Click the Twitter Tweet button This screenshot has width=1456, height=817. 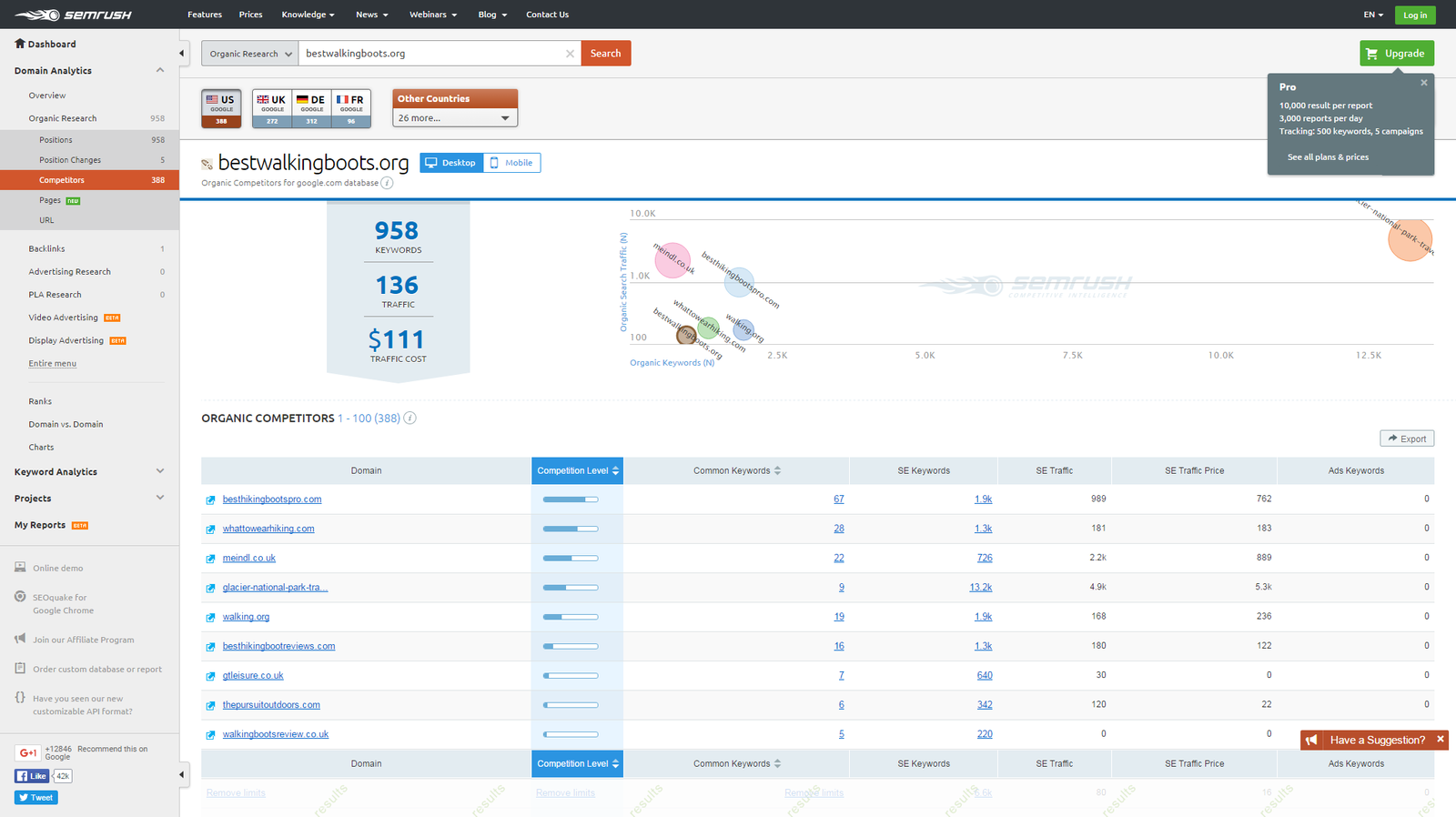point(36,798)
